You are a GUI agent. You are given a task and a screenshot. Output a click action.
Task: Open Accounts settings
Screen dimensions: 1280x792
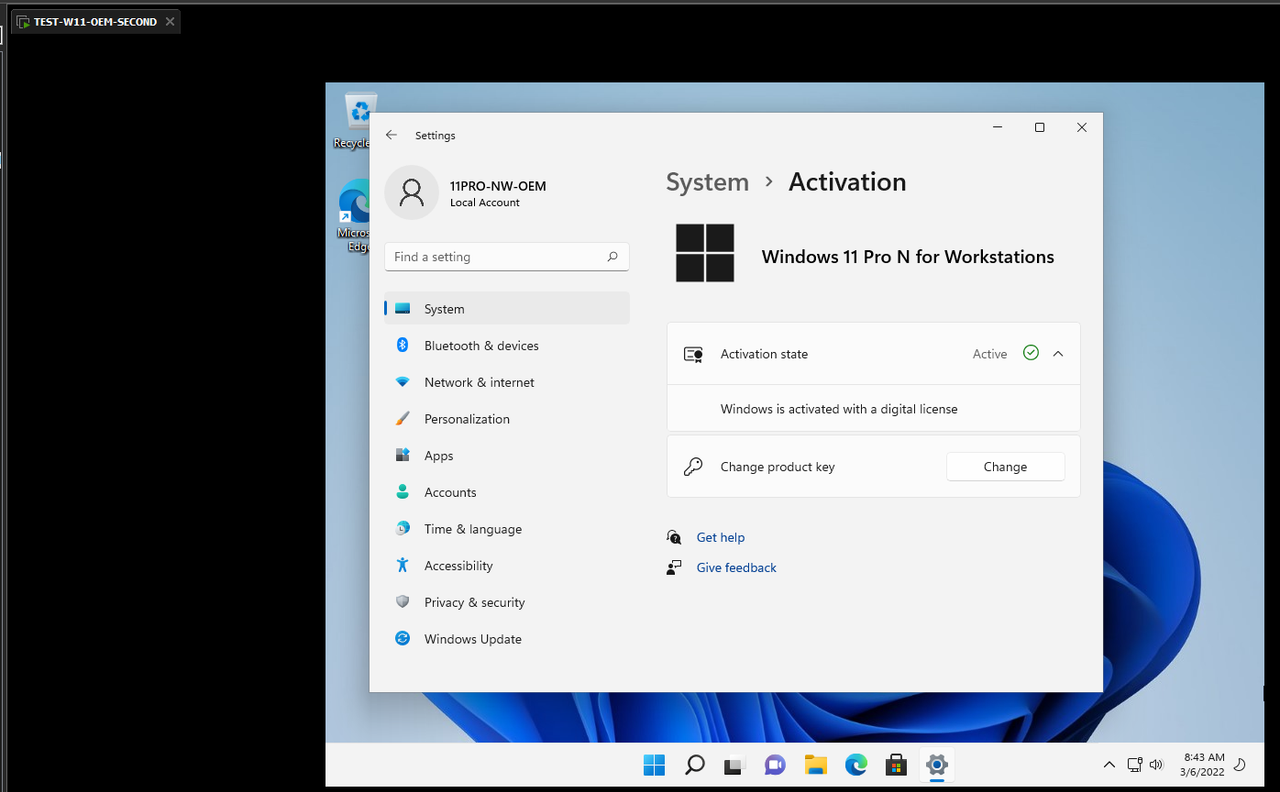[x=507, y=492]
